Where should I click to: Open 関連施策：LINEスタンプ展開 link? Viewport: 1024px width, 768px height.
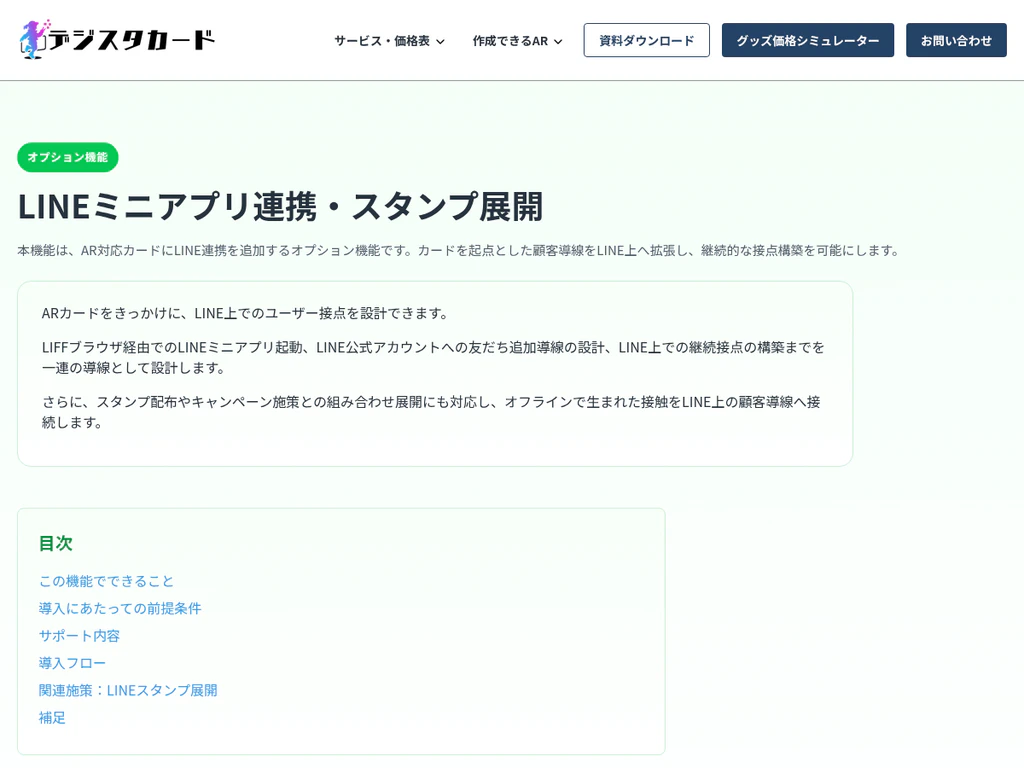coord(128,690)
